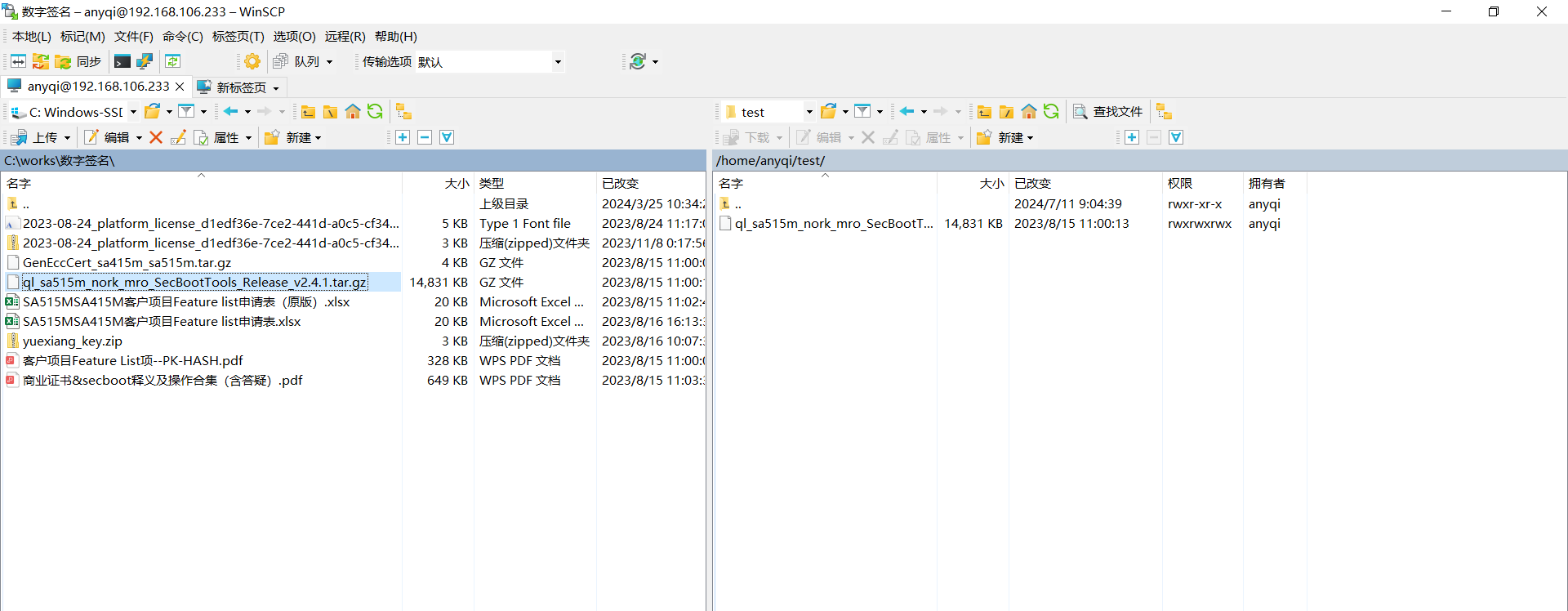Click remote panel root directory icon
1568x611 pixels.
point(1007,112)
